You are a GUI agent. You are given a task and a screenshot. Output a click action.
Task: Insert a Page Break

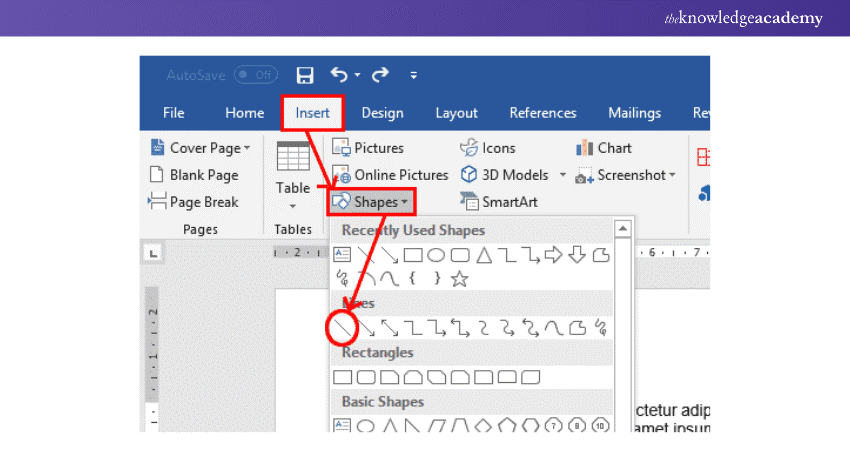click(194, 202)
